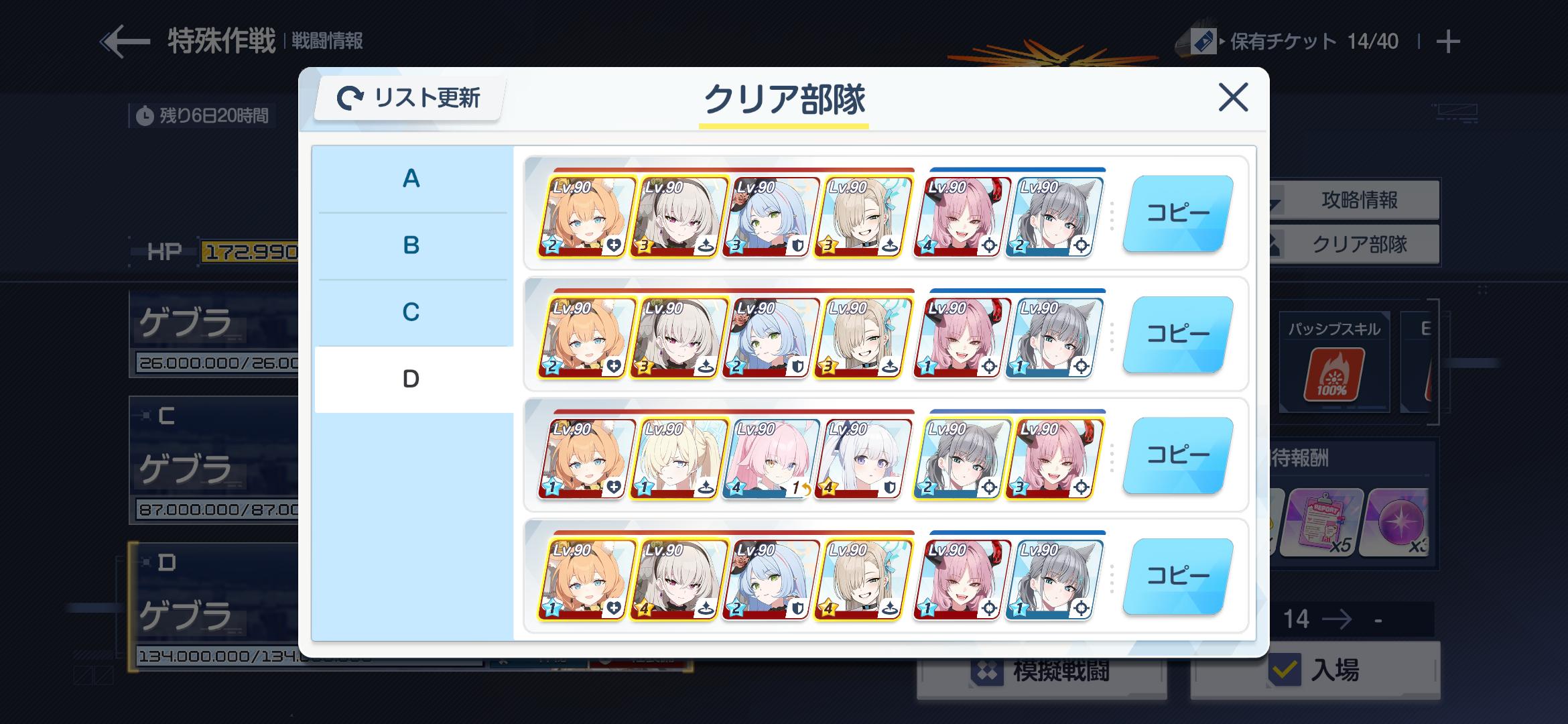Screen dimensions: 1568x724
Task: Refresh the clear team list via リスト更新
Action: click(x=409, y=98)
